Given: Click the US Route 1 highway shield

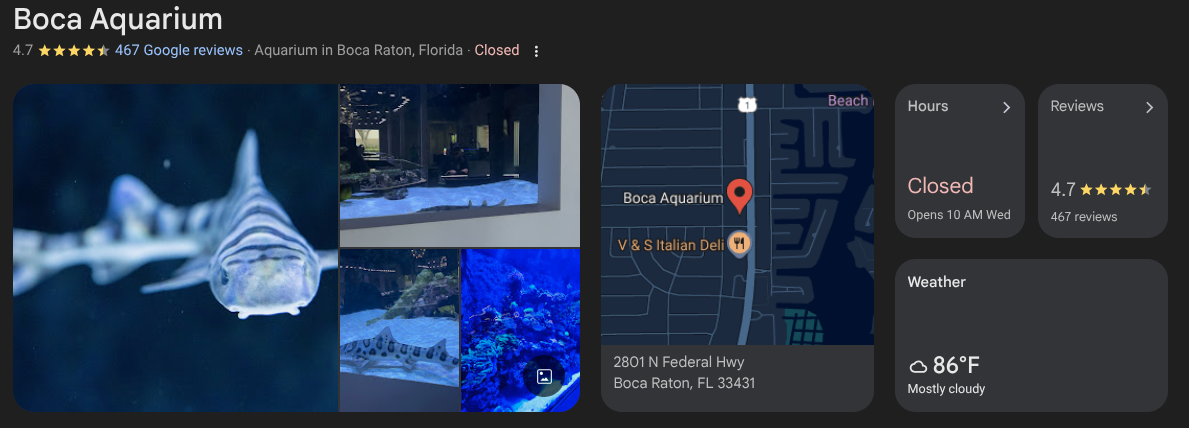Looking at the screenshot, I should tap(748, 105).
